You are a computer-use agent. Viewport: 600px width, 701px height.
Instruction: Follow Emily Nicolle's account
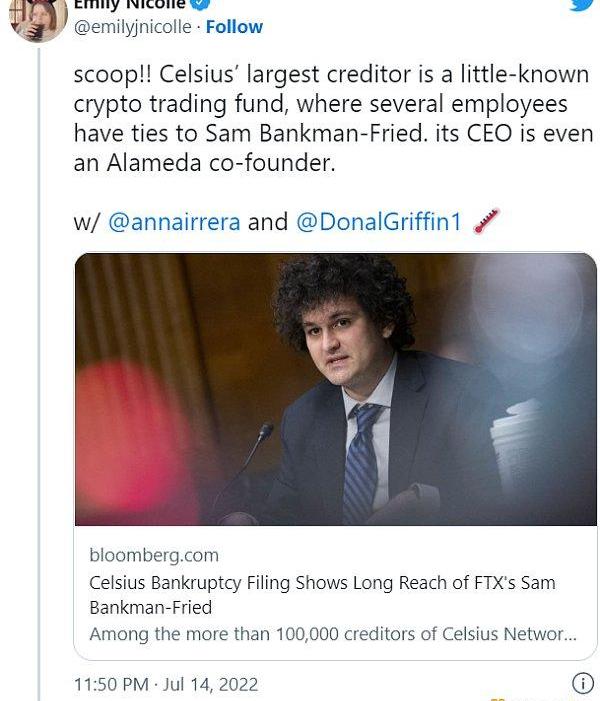[x=234, y=27]
